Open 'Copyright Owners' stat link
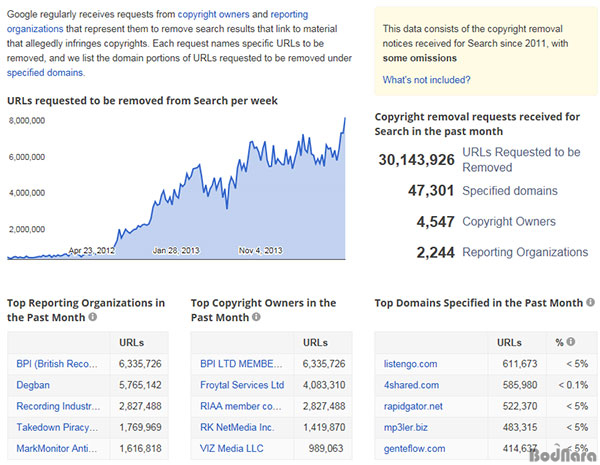 tap(509, 221)
